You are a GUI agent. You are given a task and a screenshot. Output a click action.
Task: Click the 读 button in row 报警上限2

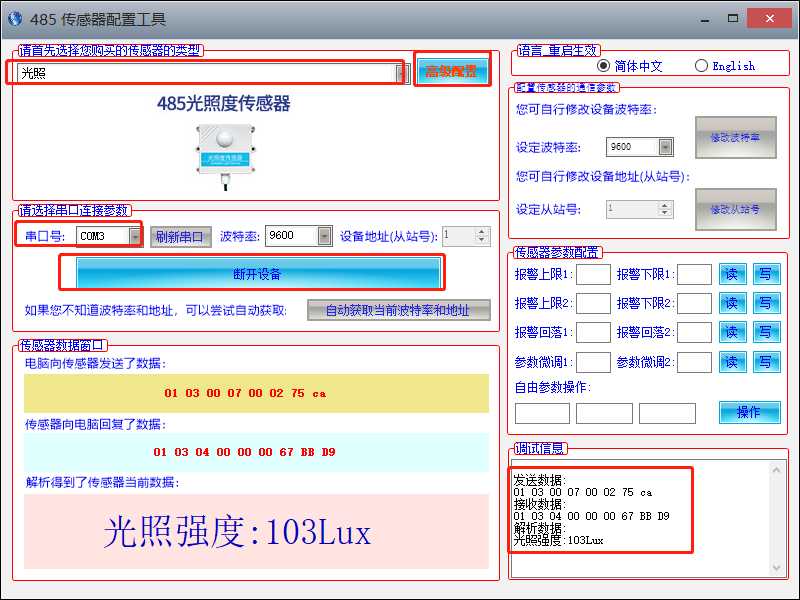tap(732, 304)
